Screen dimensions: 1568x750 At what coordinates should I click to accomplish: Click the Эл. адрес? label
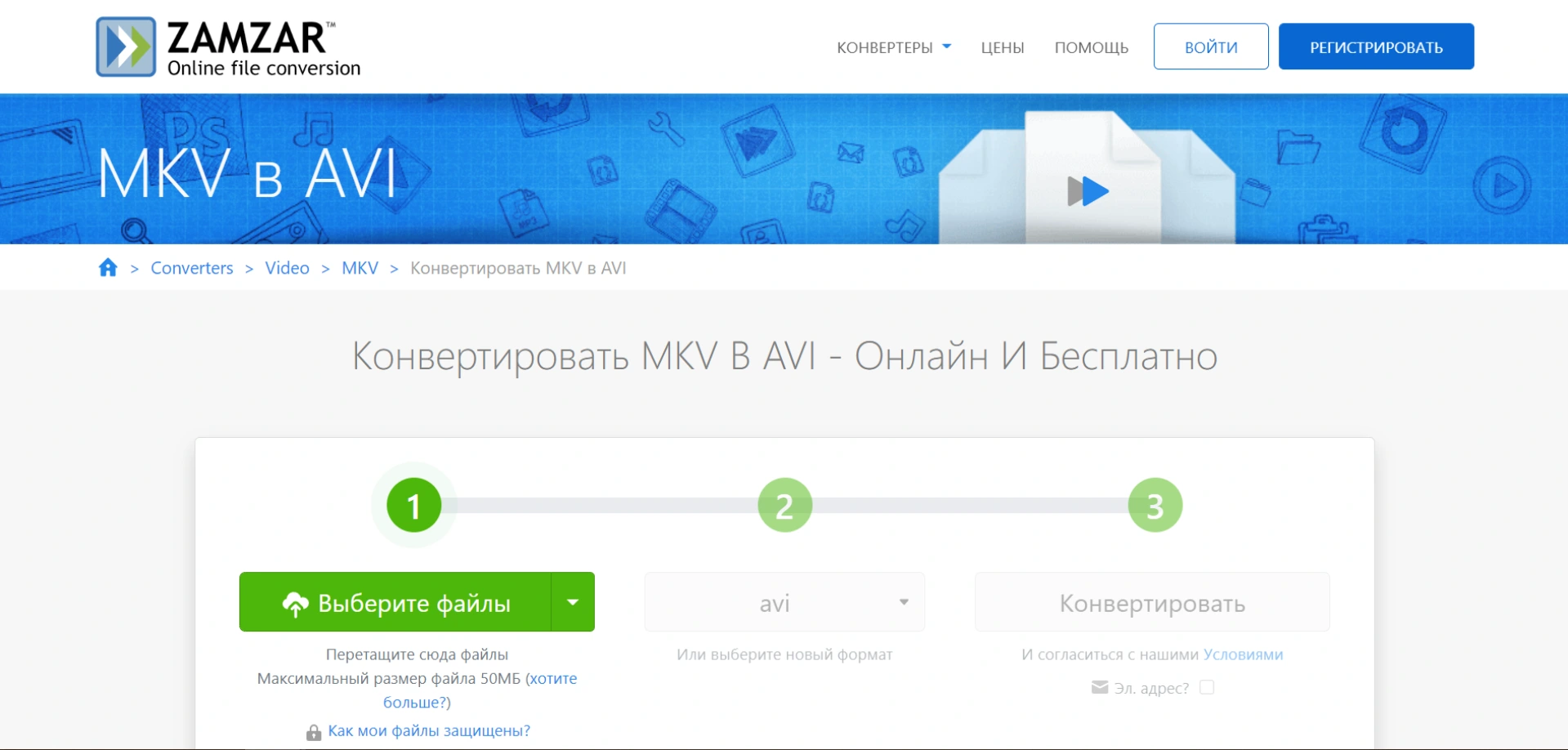click(x=1151, y=688)
